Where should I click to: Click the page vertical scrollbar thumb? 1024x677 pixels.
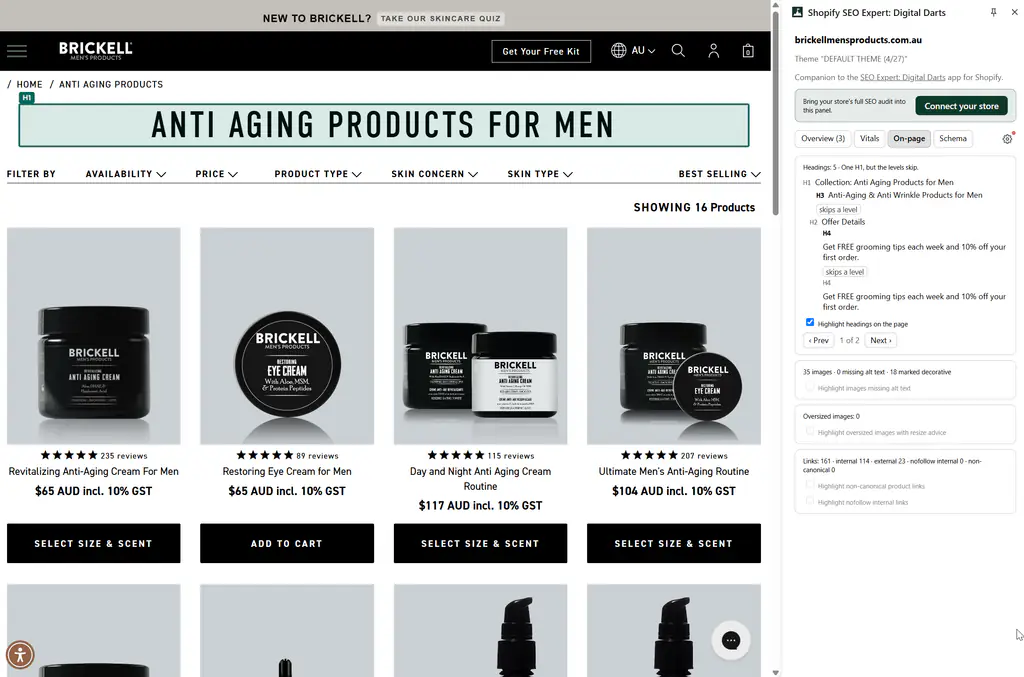pos(776,111)
